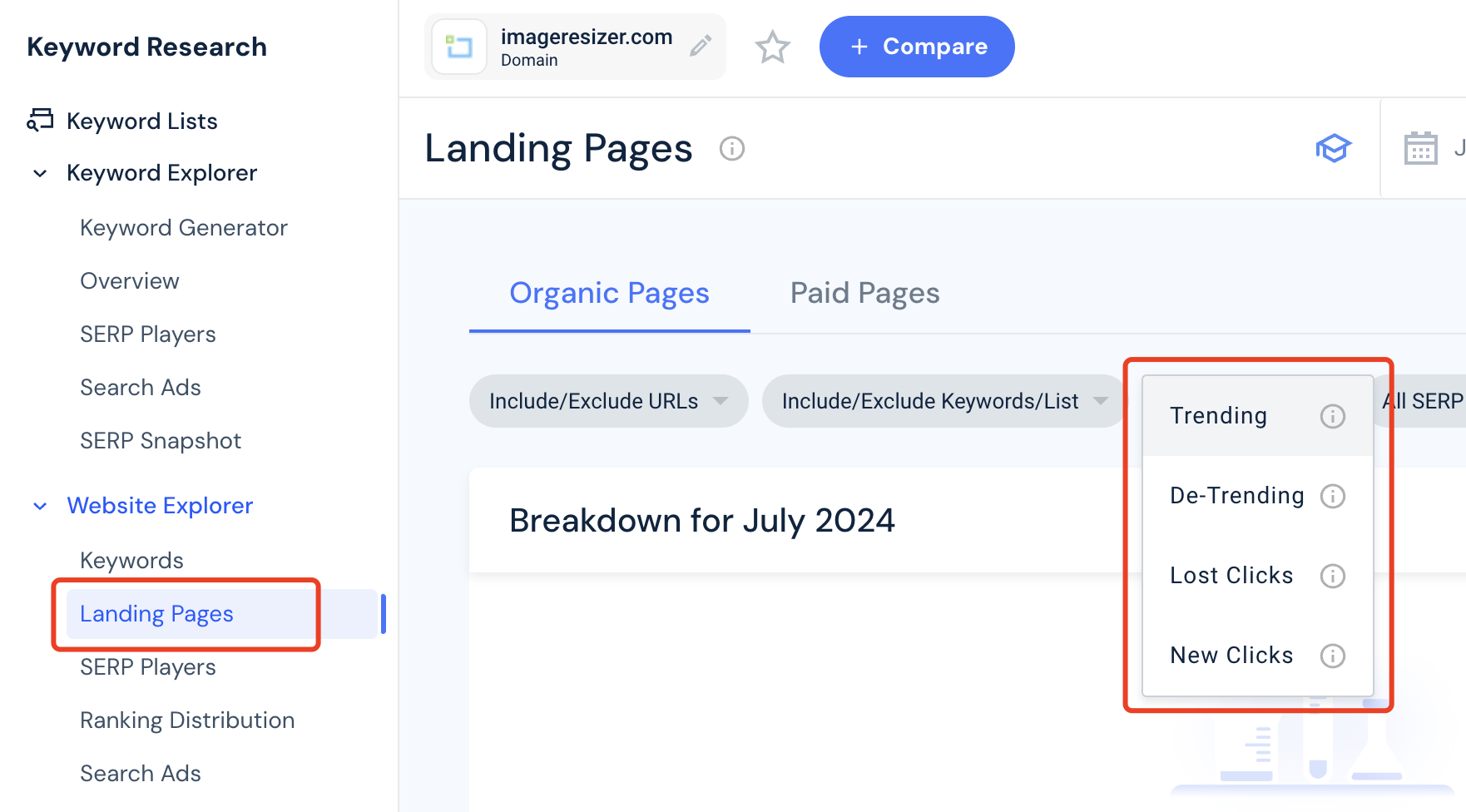Collapse the Keyword Explorer section
This screenshot has width=1466, height=812.
[40, 173]
